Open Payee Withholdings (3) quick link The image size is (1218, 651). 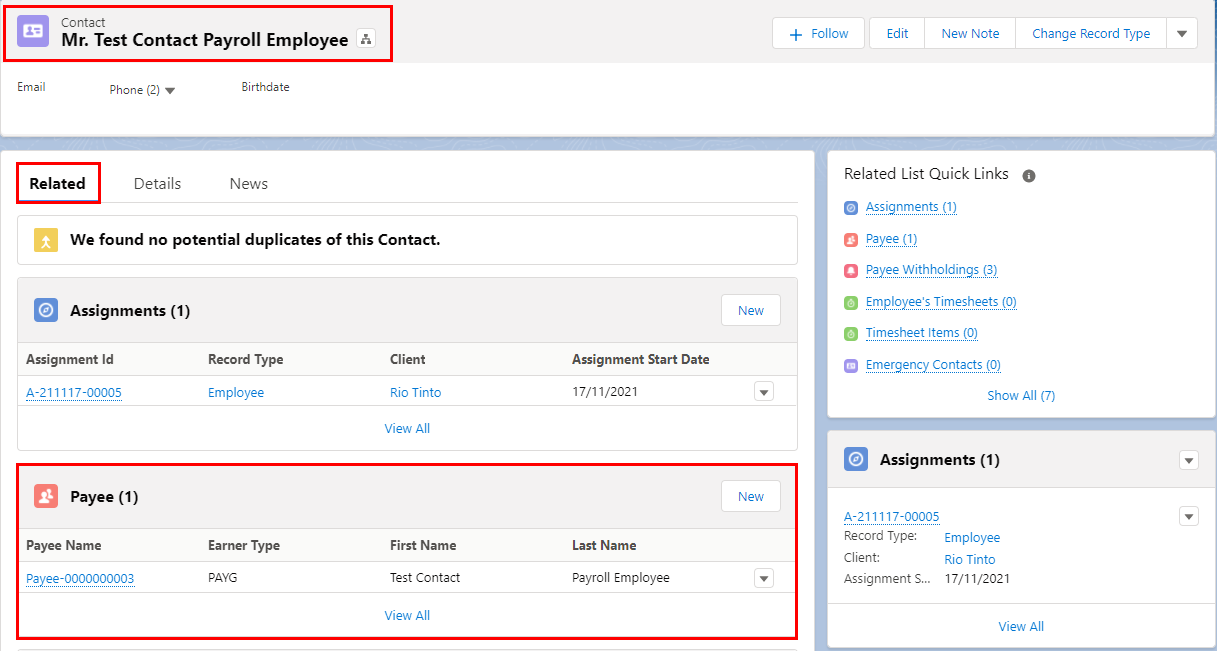coord(931,270)
